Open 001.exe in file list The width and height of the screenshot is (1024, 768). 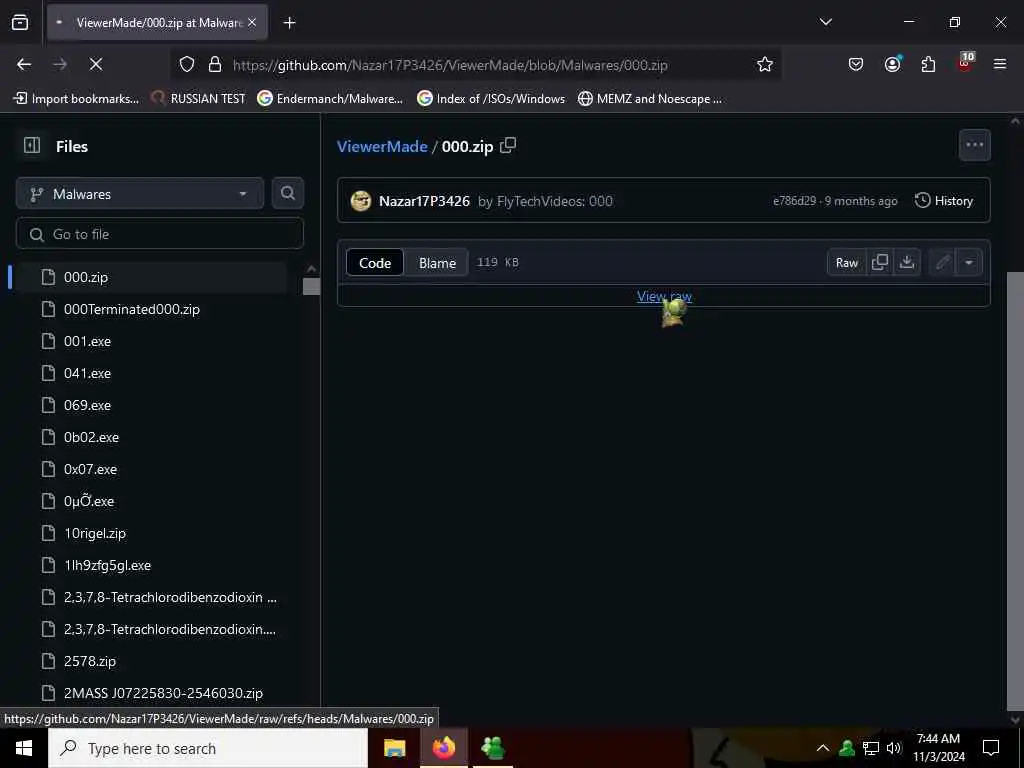[87, 341]
